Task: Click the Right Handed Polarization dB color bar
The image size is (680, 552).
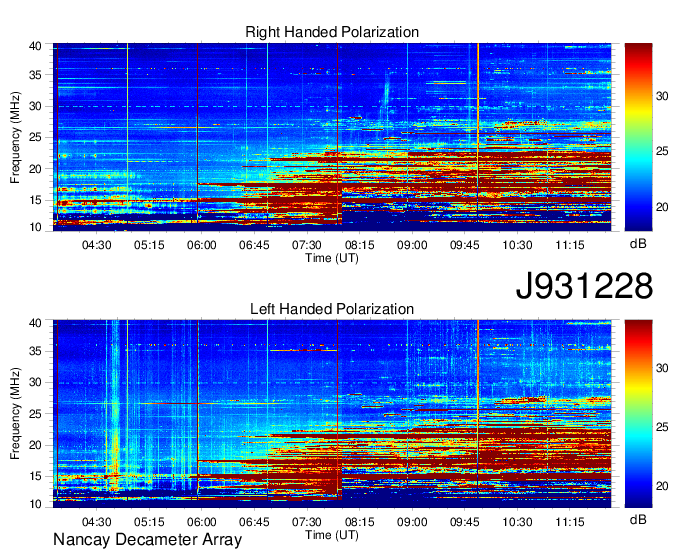Action: tap(638, 137)
